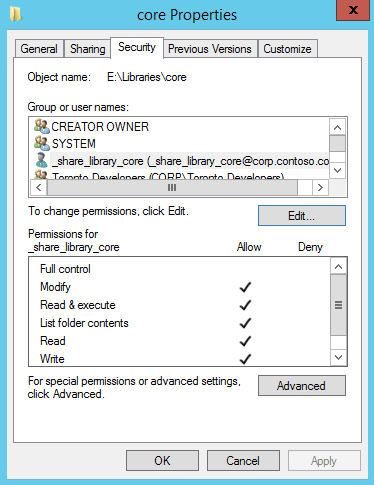The height and width of the screenshot is (485, 374).
Task: Click permissions list scroll up arrow
Action: pyautogui.click(x=338, y=267)
